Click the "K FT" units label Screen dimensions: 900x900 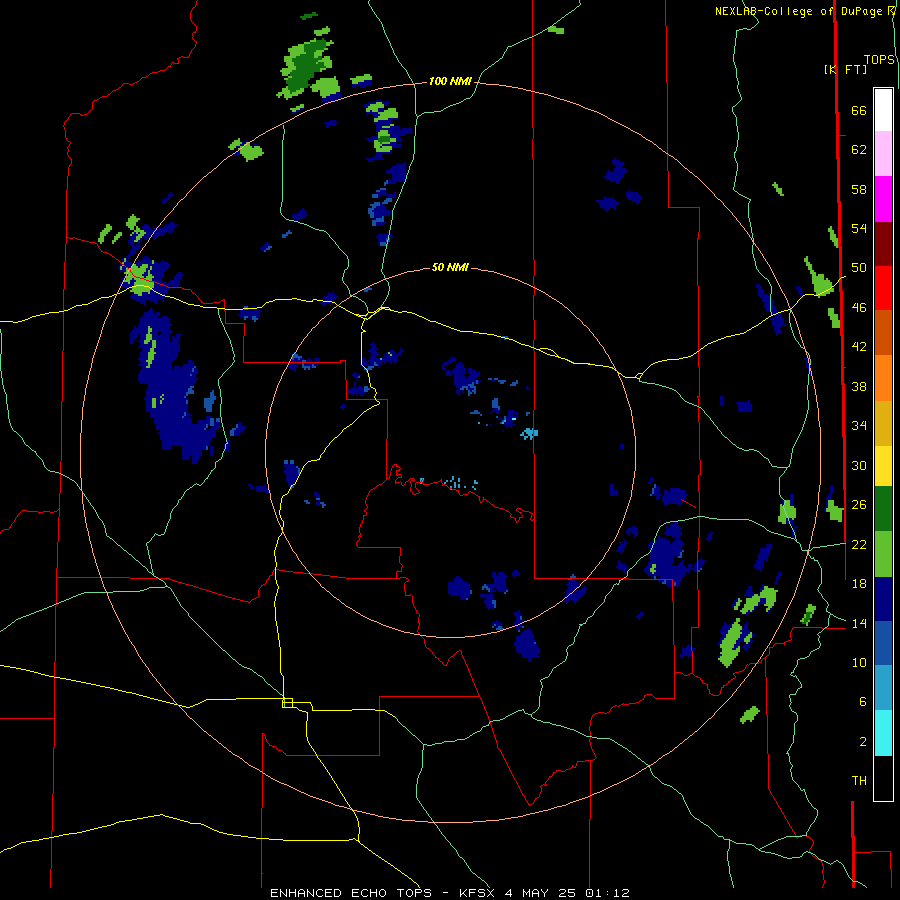(x=846, y=69)
